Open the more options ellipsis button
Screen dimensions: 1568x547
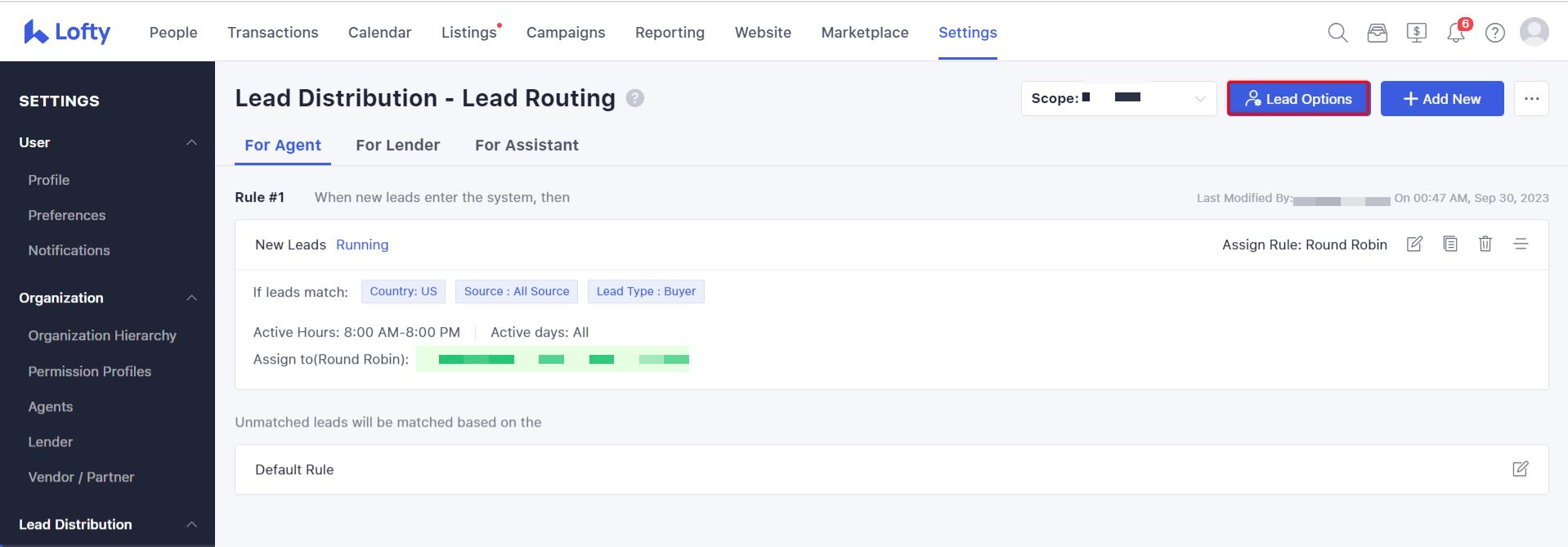click(1531, 98)
